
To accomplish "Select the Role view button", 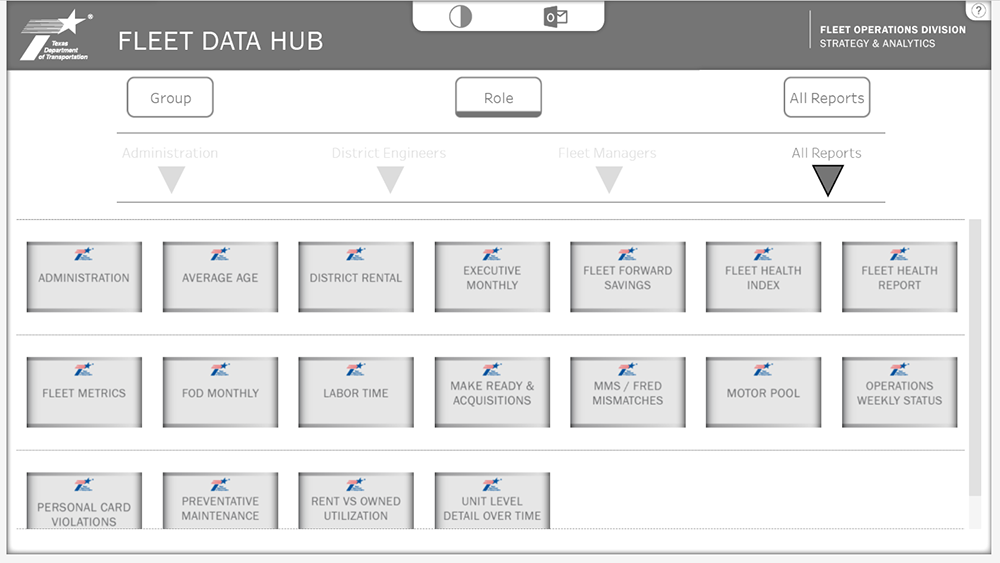I will tap(498, 98).
